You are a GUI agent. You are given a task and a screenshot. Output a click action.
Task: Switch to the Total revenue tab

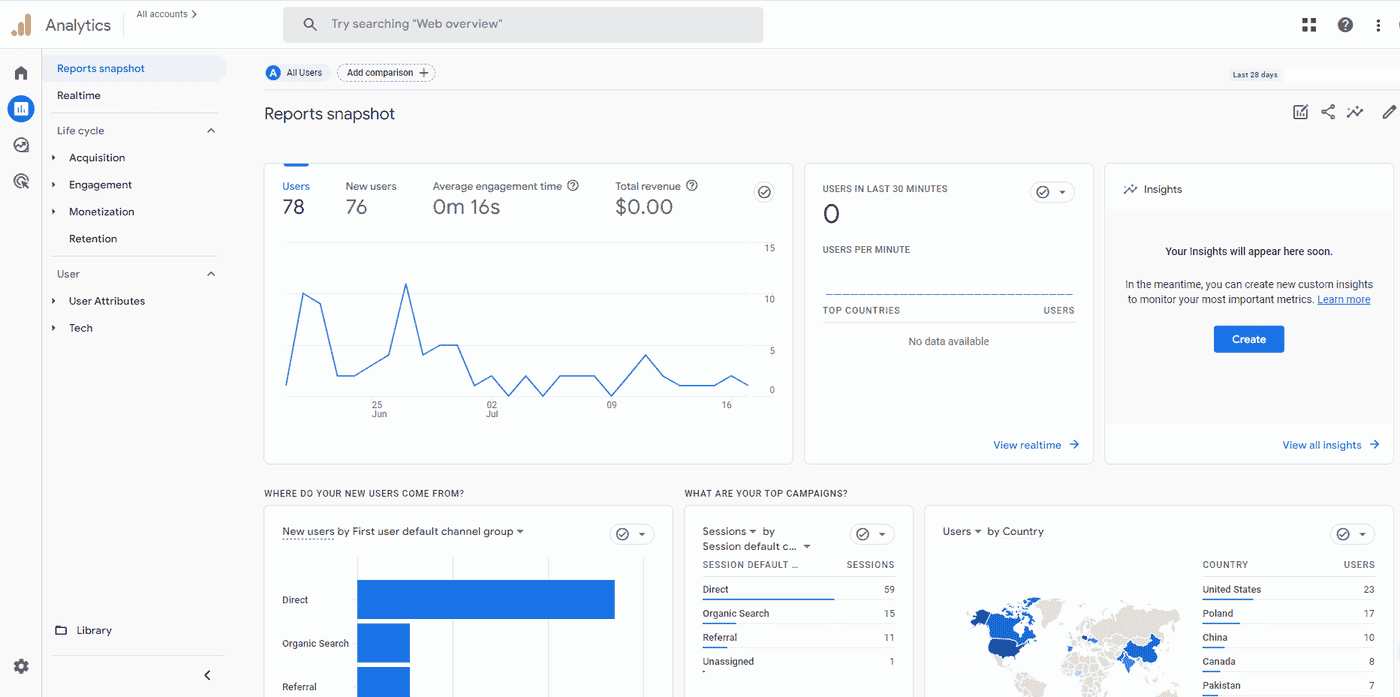click(656, 198)
